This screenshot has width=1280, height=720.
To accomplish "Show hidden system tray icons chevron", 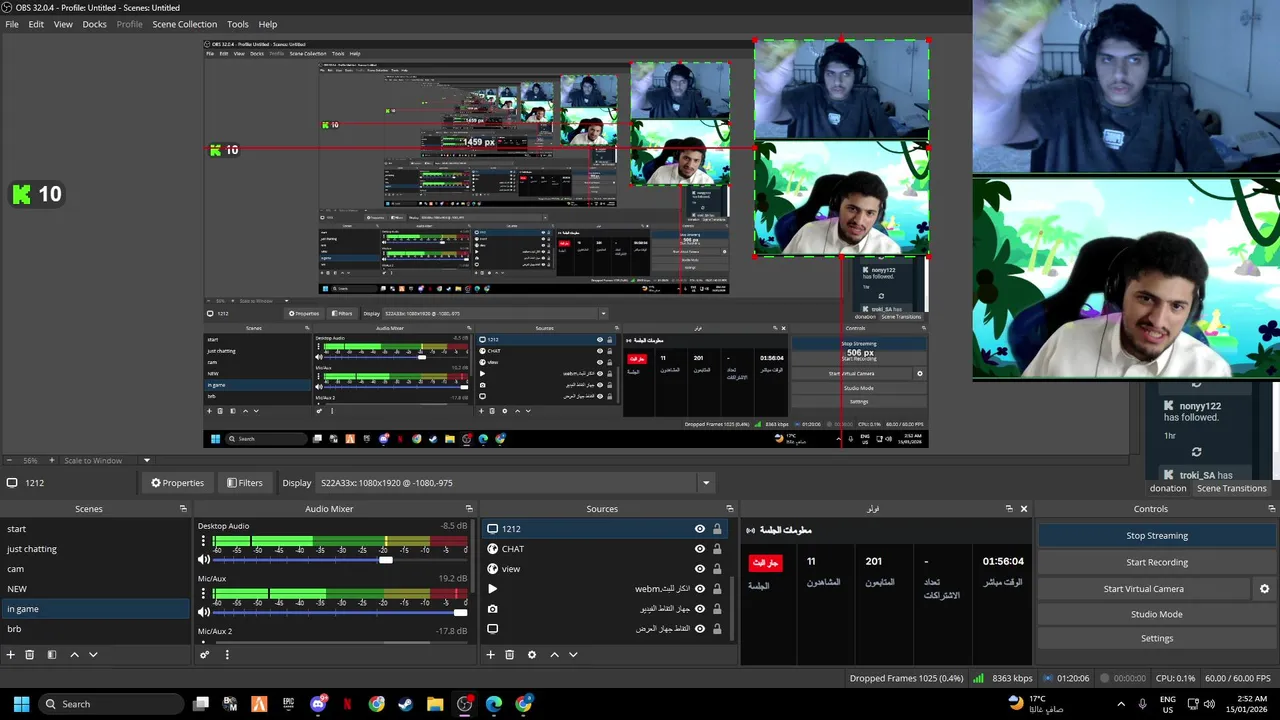I will (1120, 704).
